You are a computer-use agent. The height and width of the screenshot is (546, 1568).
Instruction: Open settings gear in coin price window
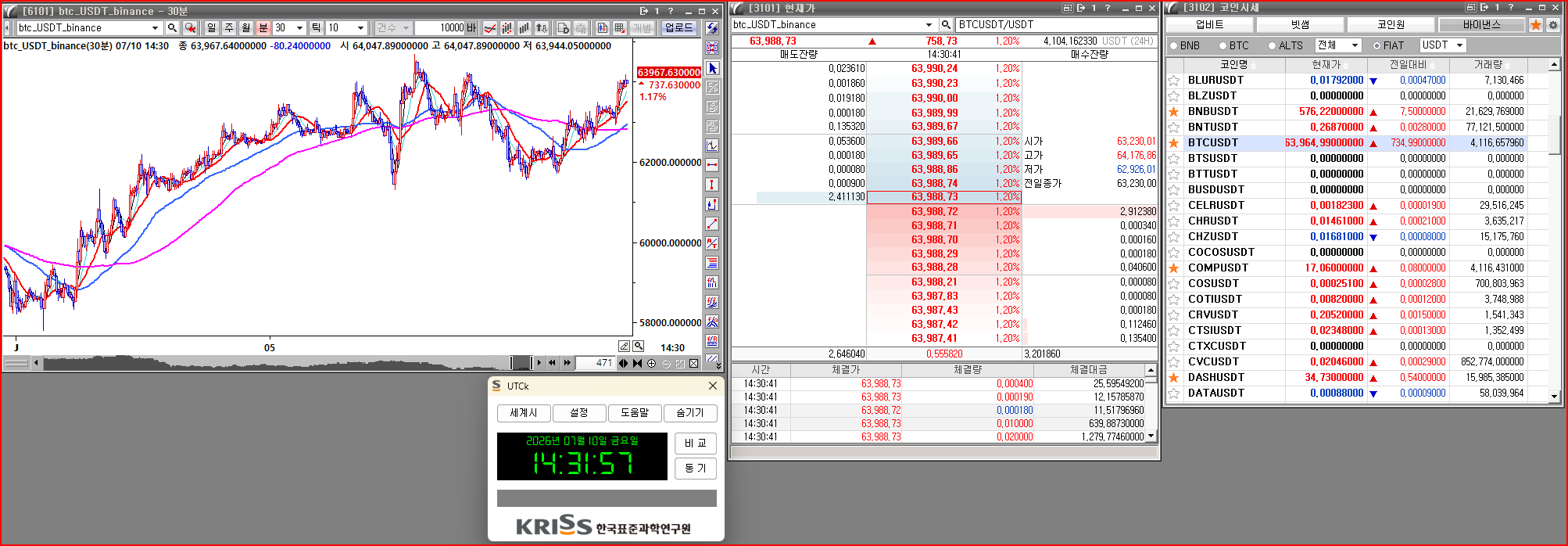pyautogui.click(x=1552, y=24)
